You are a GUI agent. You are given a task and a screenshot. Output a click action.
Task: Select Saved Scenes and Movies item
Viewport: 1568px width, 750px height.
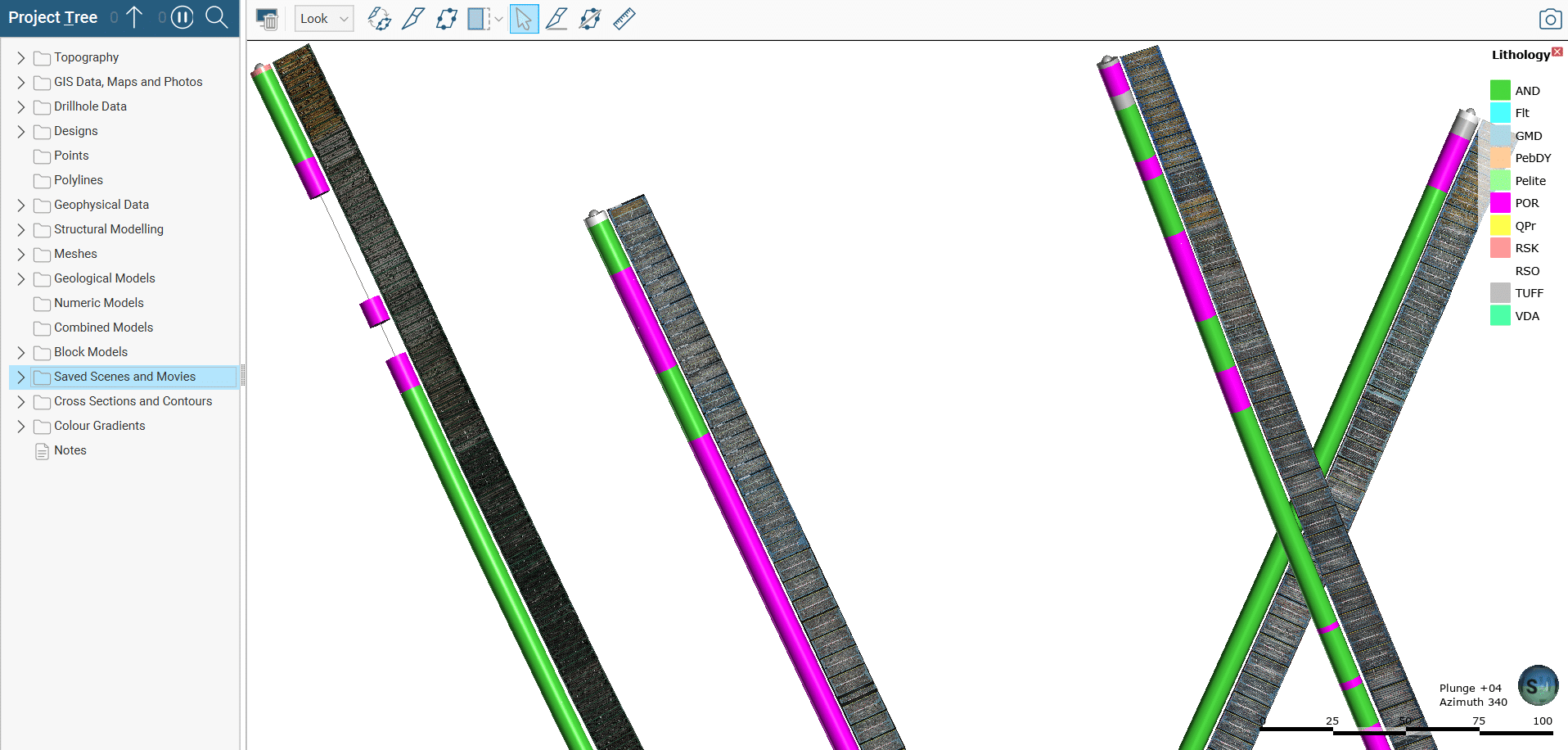click(x=124, y=377)
